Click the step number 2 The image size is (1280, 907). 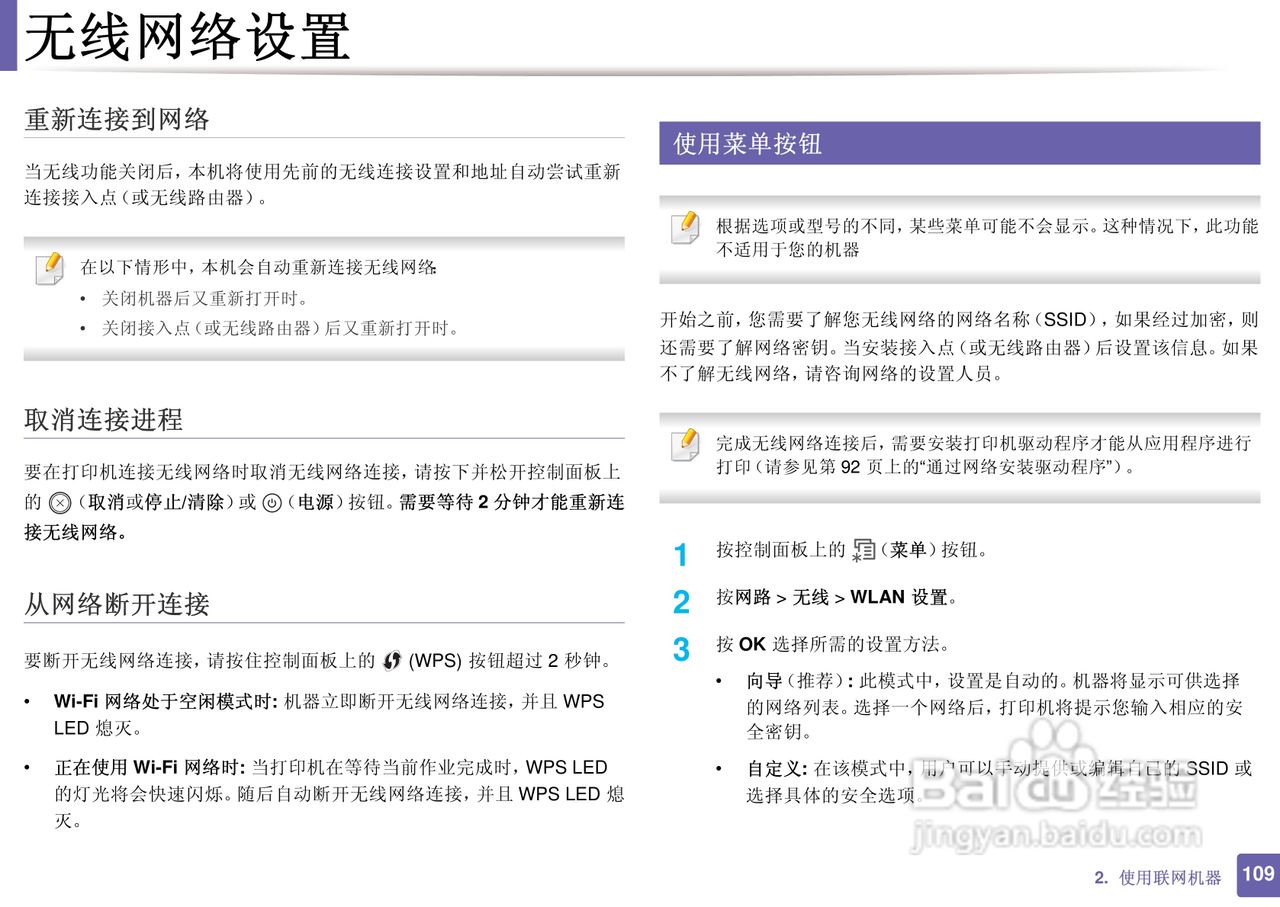point(681,602)
